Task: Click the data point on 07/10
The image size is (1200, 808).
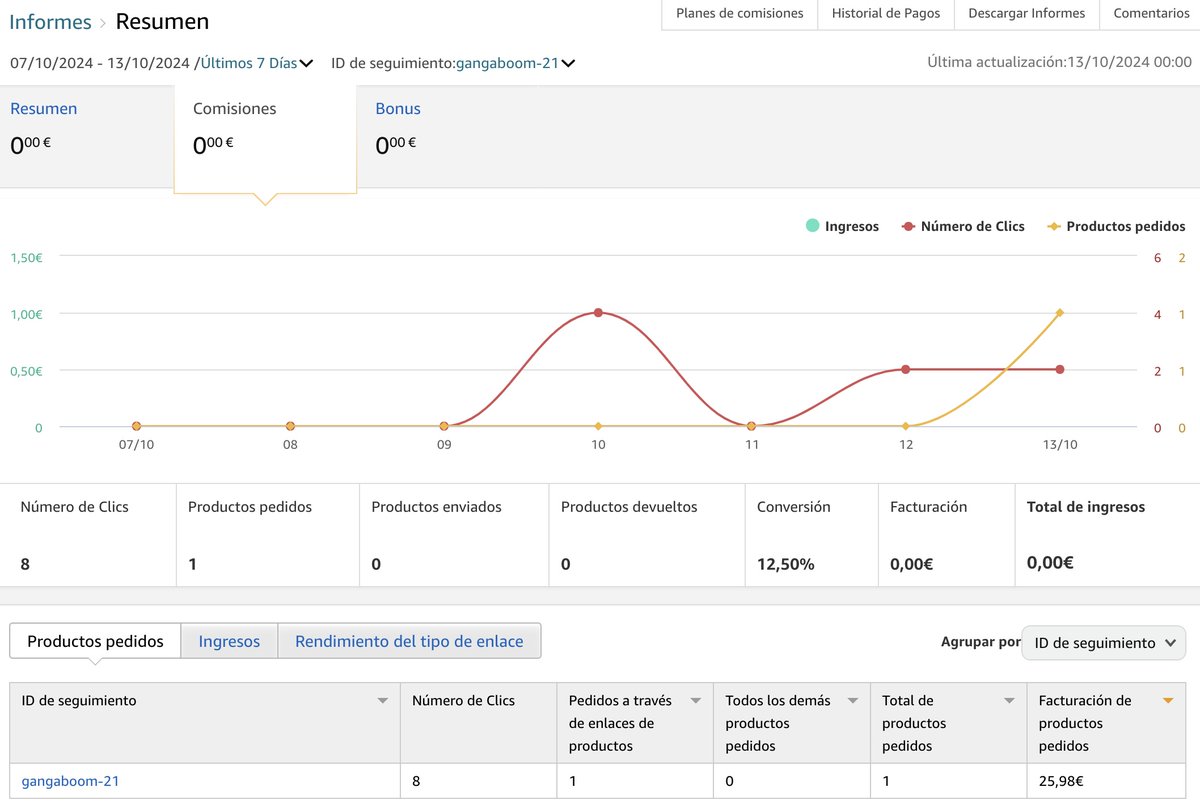Action: point(136,426)
